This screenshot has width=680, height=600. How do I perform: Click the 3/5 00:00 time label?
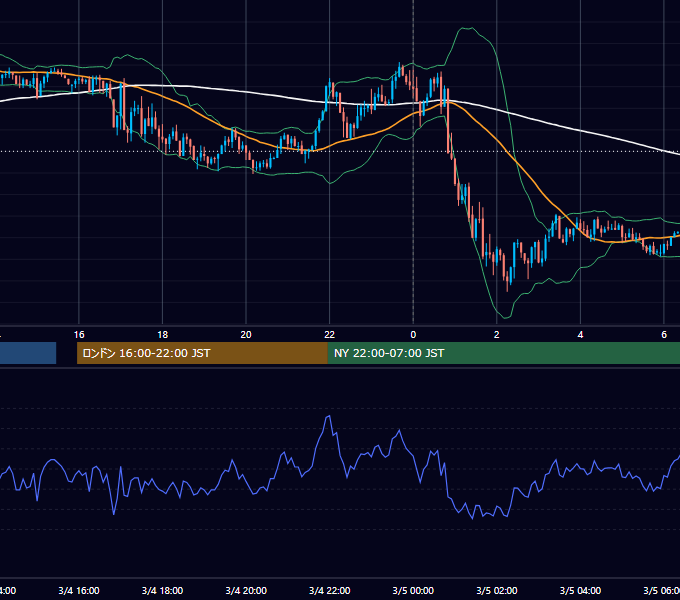pos(413,590)
